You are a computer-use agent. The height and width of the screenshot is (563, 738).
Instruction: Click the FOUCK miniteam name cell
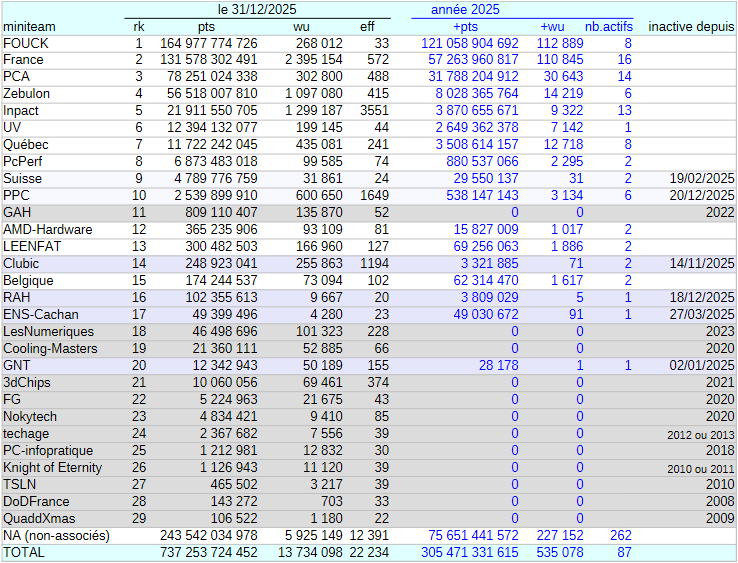coord(26,43)
